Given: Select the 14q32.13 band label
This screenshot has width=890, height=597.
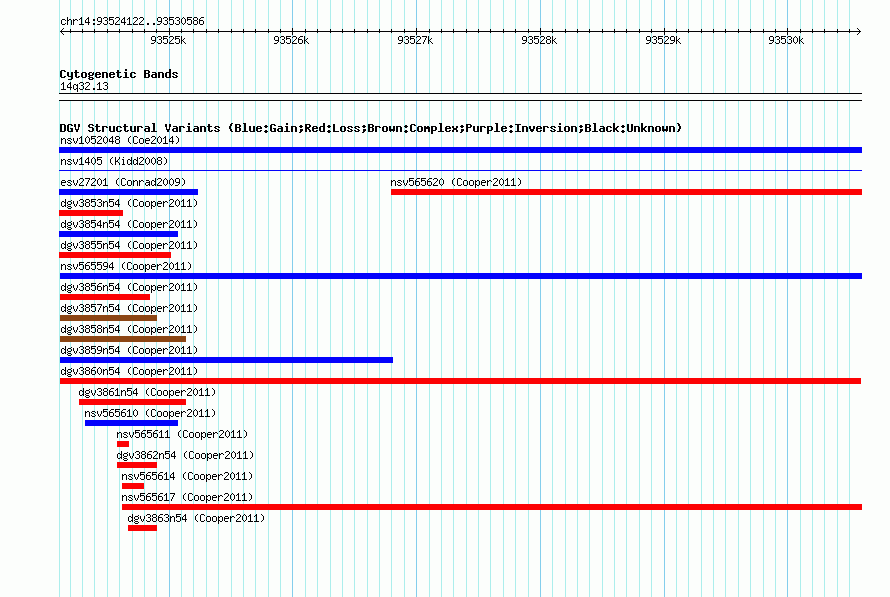Looking at the screenshot, I should click(x=84, y=86).
